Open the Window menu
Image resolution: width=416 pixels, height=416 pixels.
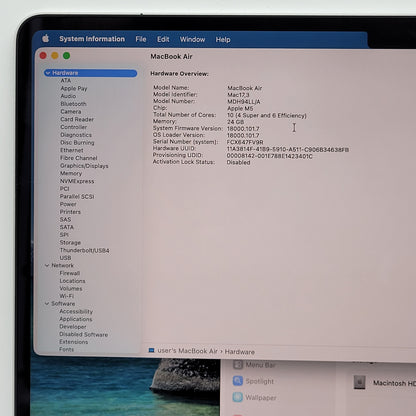192,39
